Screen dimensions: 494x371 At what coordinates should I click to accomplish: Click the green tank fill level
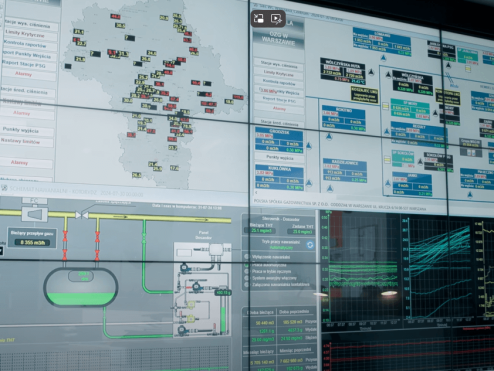(80, 298)
